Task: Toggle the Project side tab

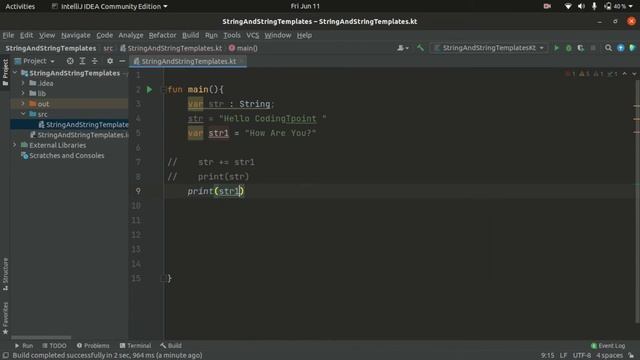Action: point(5,72)
